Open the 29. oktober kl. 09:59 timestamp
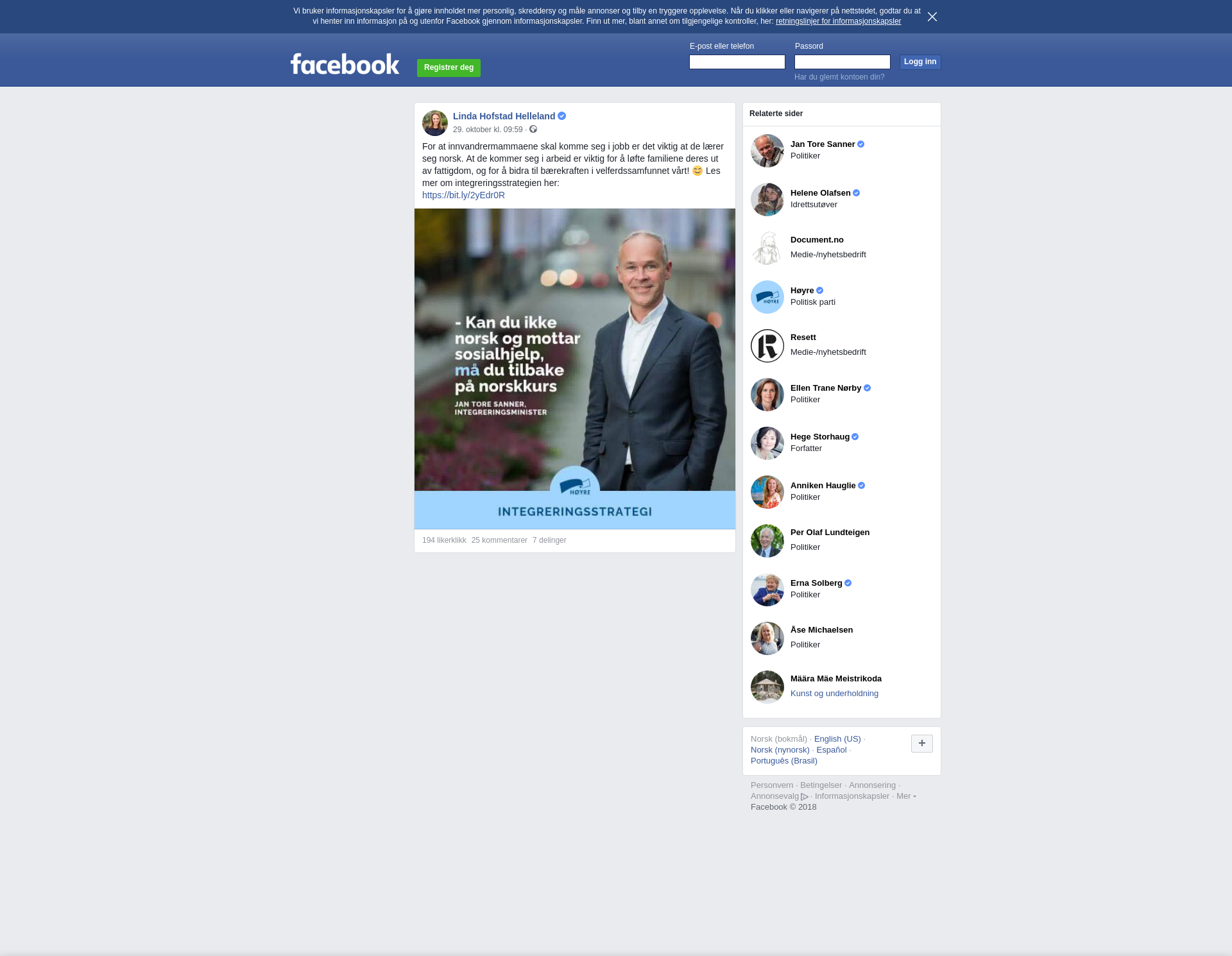Image resolution: width=1232 pixels, height=956 pixels. click(488, 130)
